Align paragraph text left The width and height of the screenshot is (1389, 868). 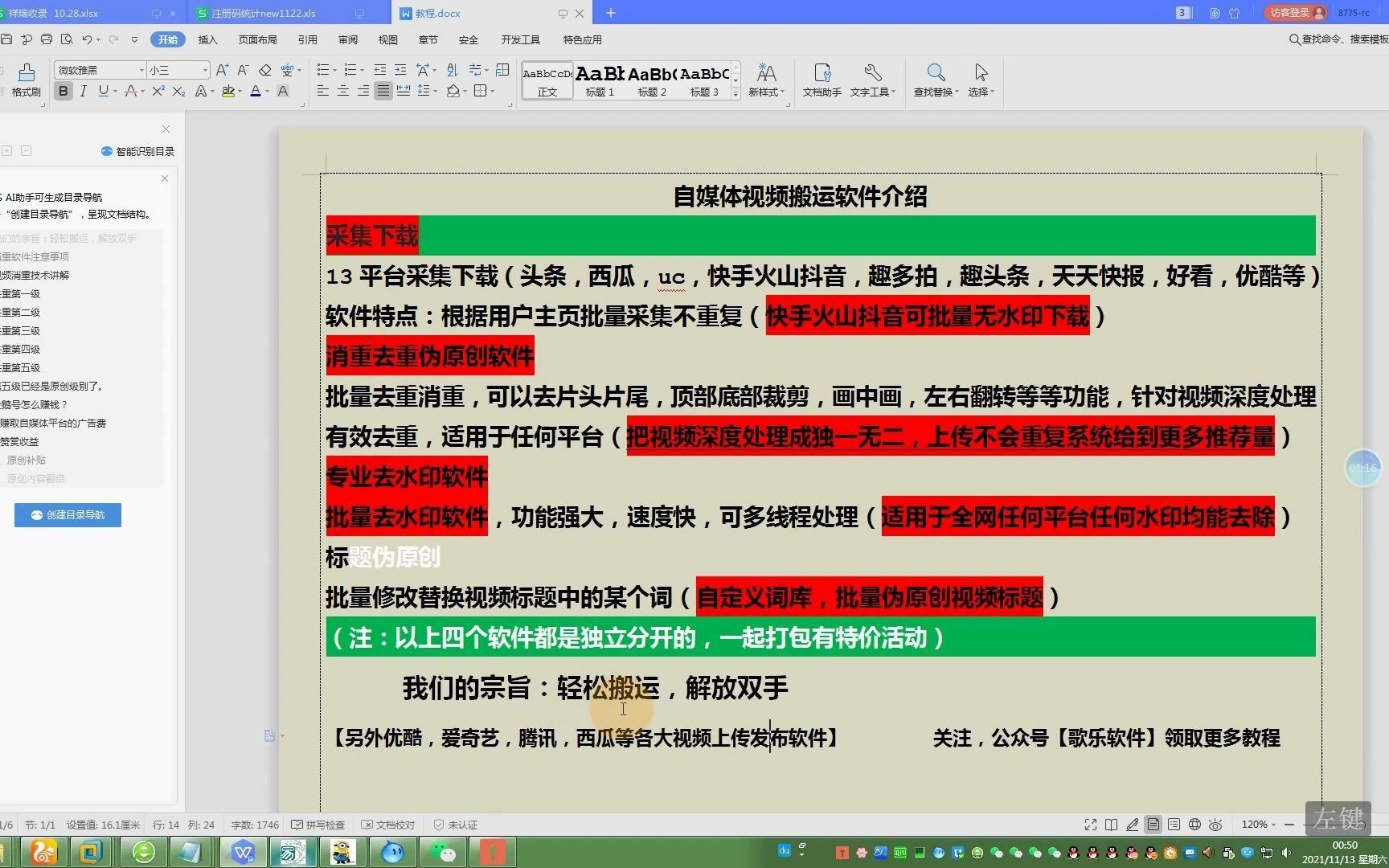[x=323, y=92]
